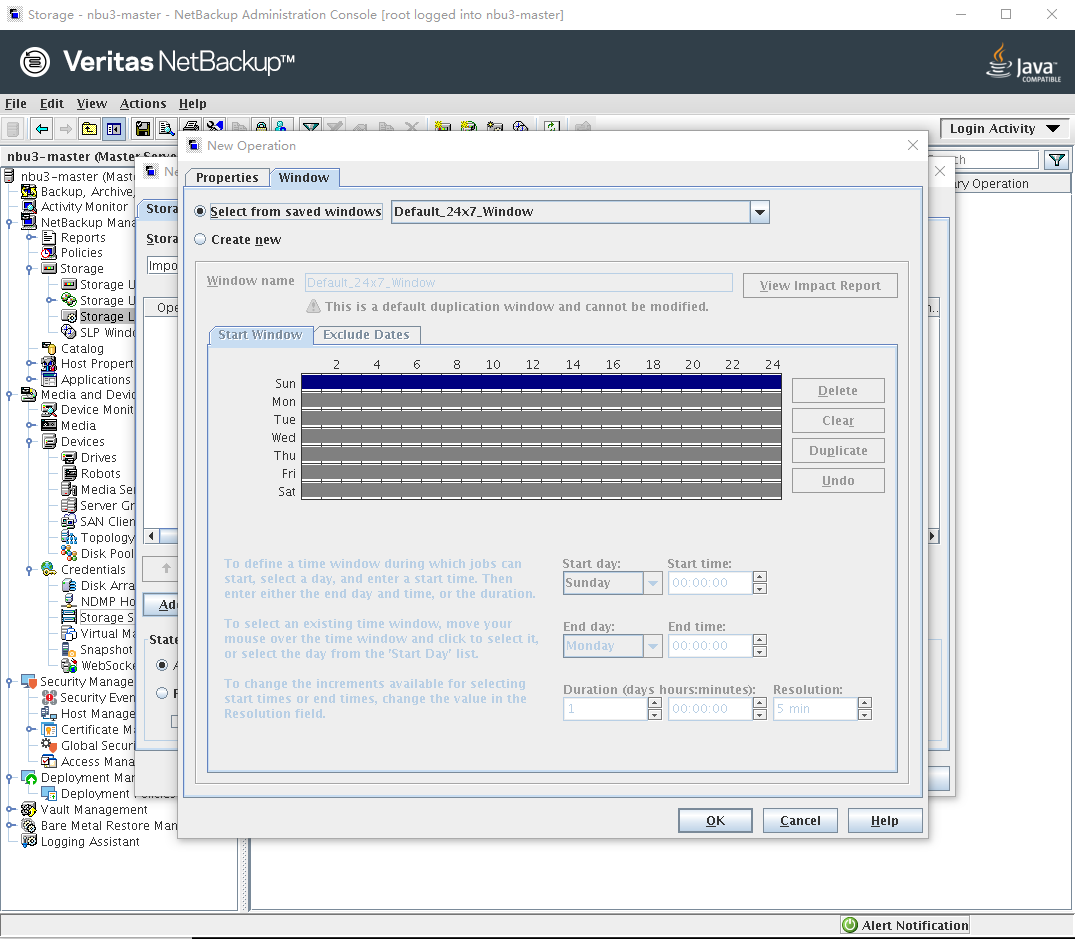This screenshot has width=1075, height=939.
Task: Click the Sunday time window bar
Action: 540,382
